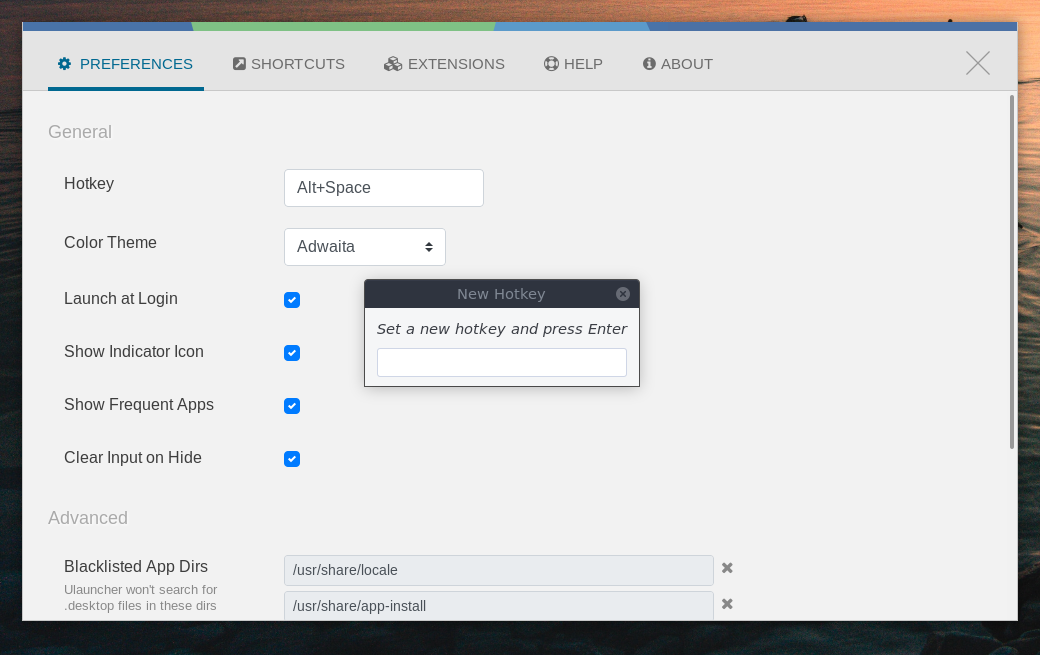
Task: Click the shortcut icon next to Shortcuts tab
Action: pos(239,63)
